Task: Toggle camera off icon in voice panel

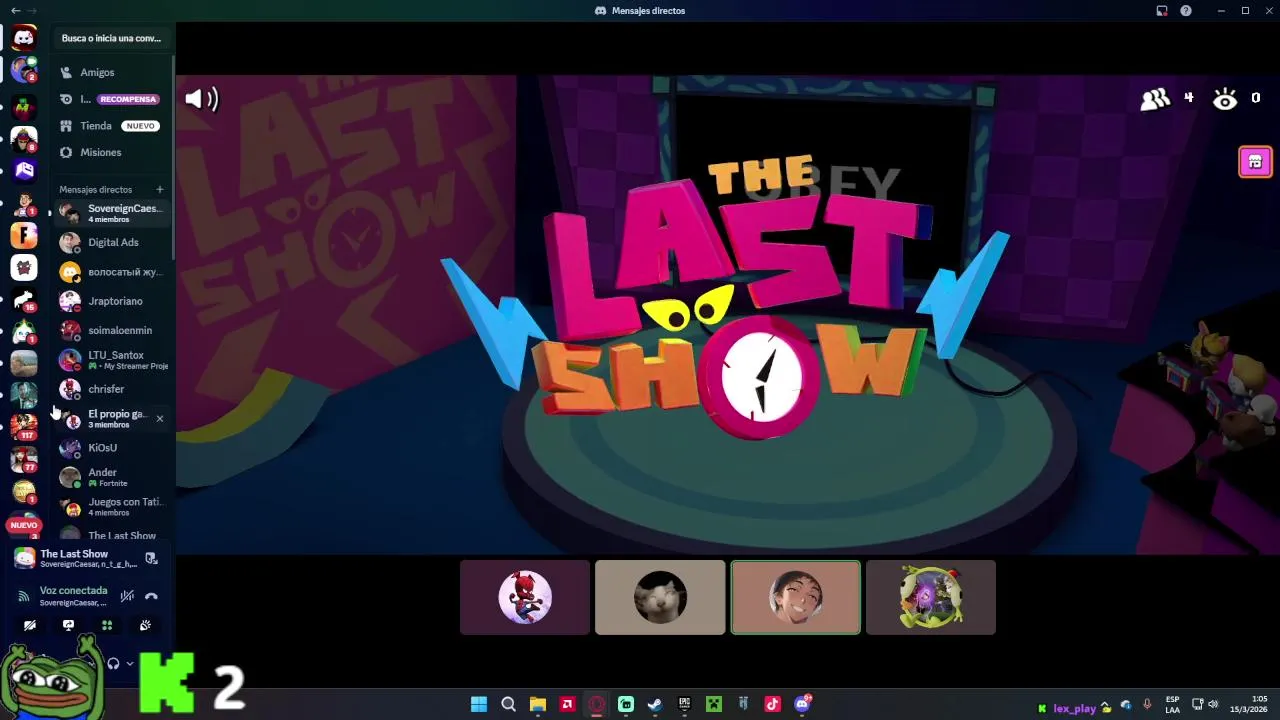Action: (x=30, y=625)
